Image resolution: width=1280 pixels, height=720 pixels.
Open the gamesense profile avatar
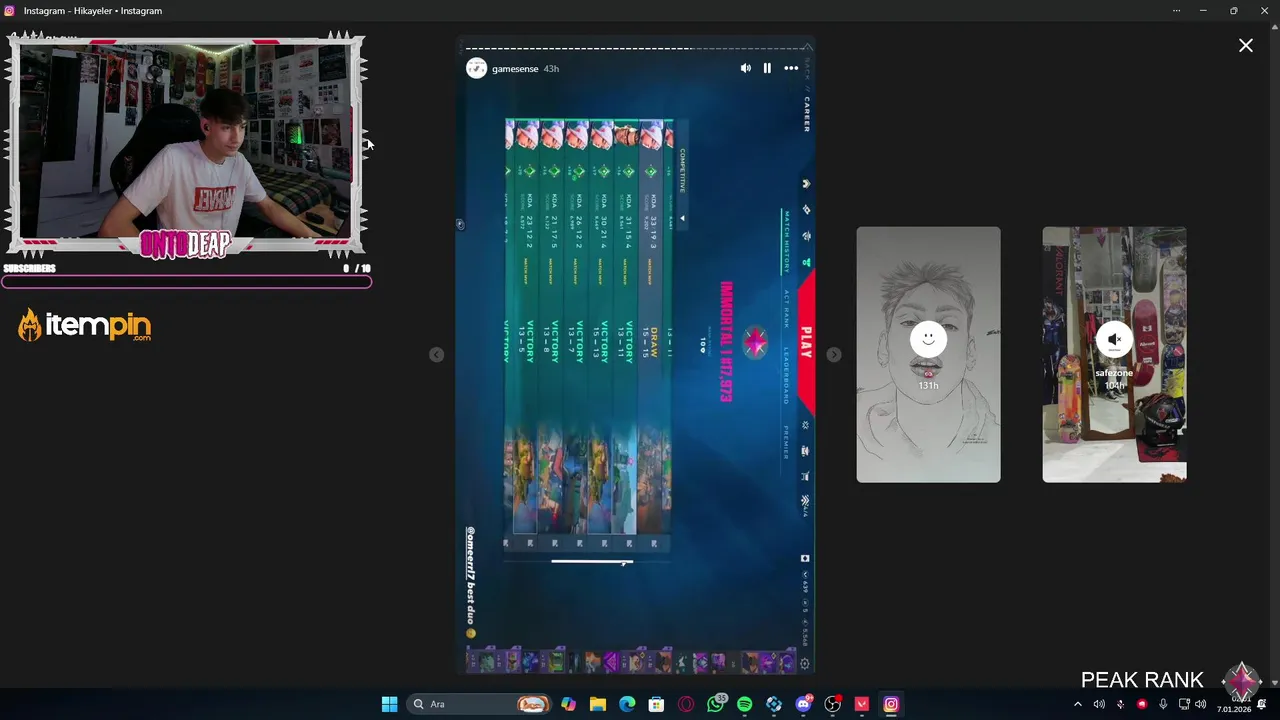(476, 68)
